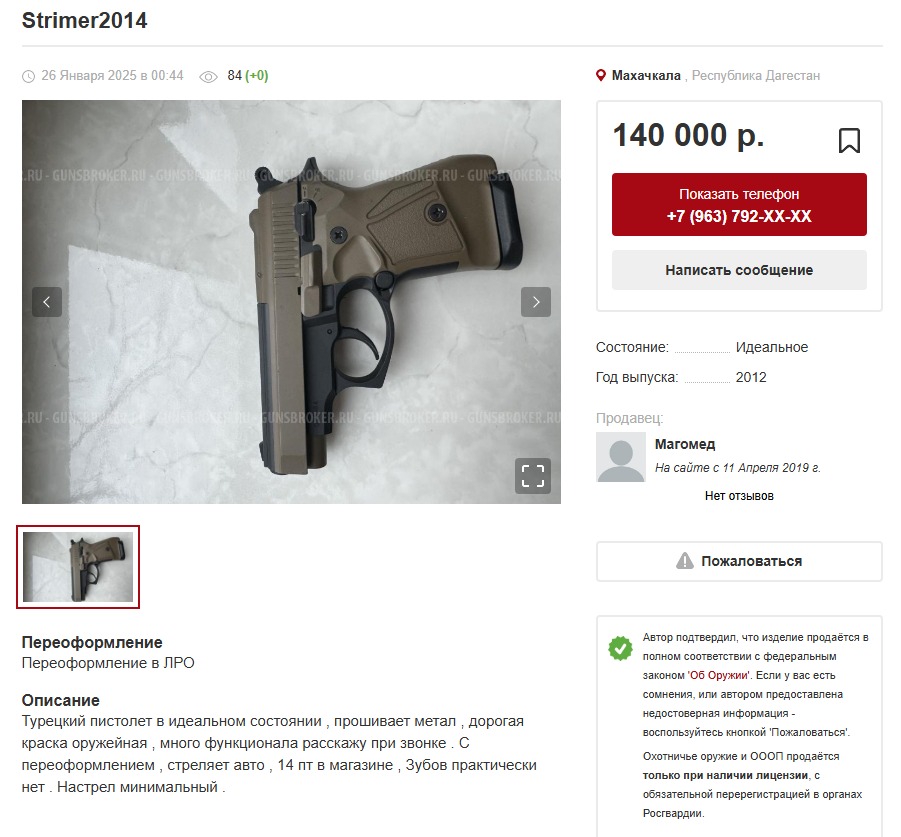Open seller Магомед's profile name
Image resolution: width=901 pixels, height=837 pixels.
[x=685, y=444]
